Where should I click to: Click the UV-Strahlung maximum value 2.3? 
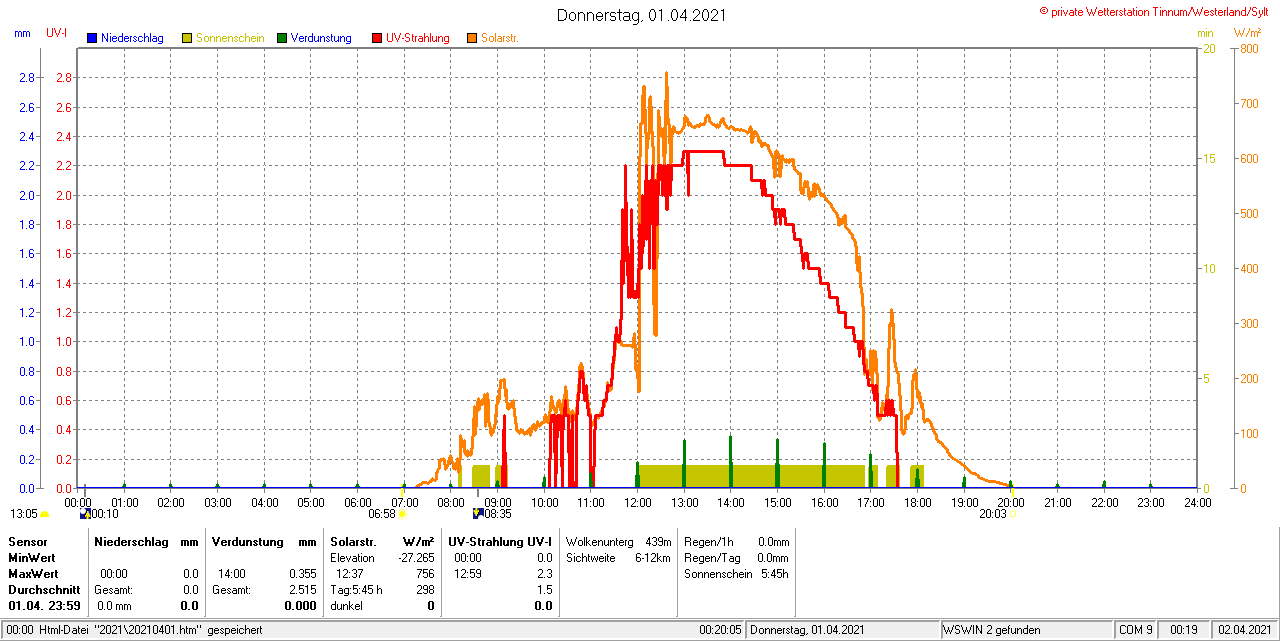pyautogui.click(x=544, y=573)
